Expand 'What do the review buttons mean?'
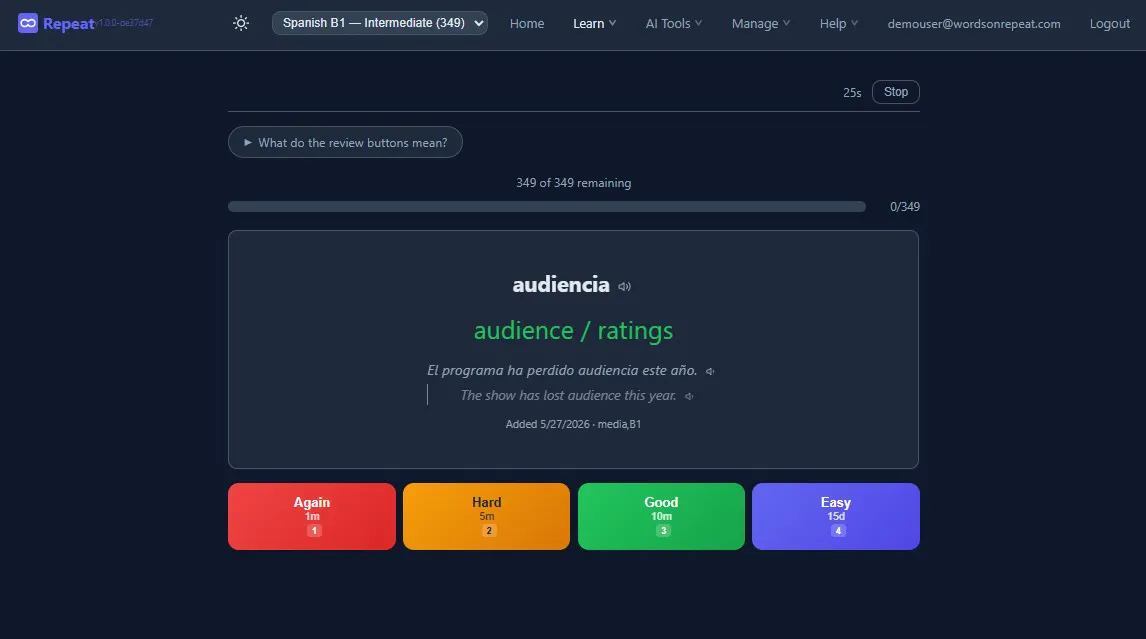The width and height of the screenshot is (1146, 639). (345, 143)
